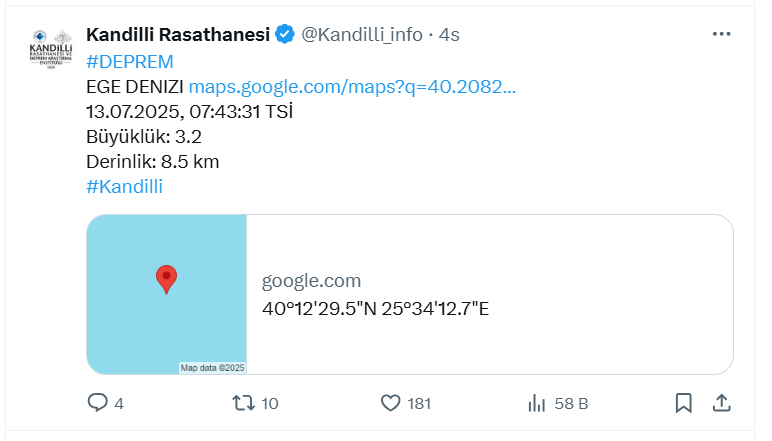This screenshot has width=772, height=441.
Task: Like the tweet with heart icon
Action: (x=390, y=403)
